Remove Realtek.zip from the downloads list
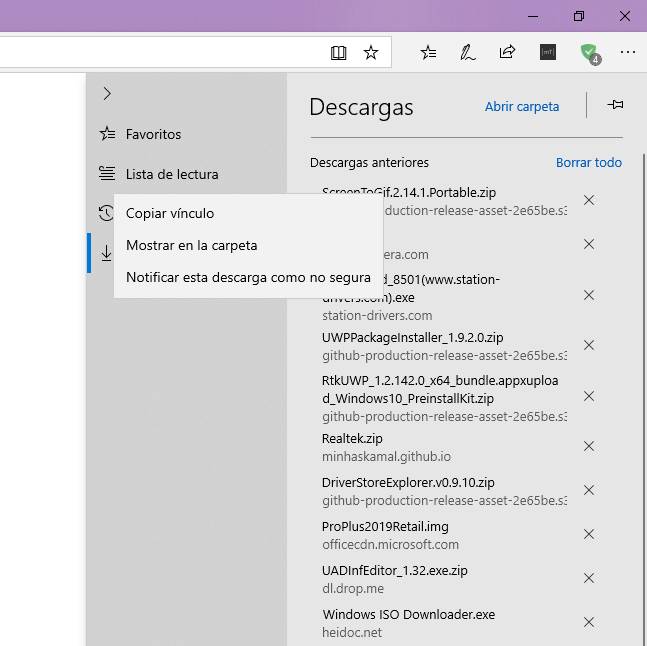This screenshot has width=647, height=646. tap(589, 446)
